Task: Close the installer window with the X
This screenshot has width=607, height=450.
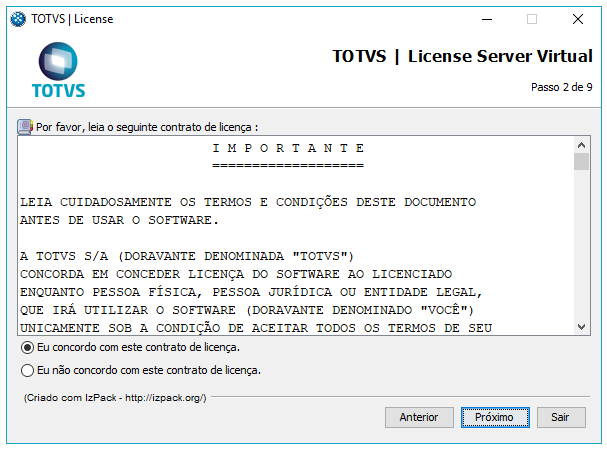Action: click(x=578, y=19)
